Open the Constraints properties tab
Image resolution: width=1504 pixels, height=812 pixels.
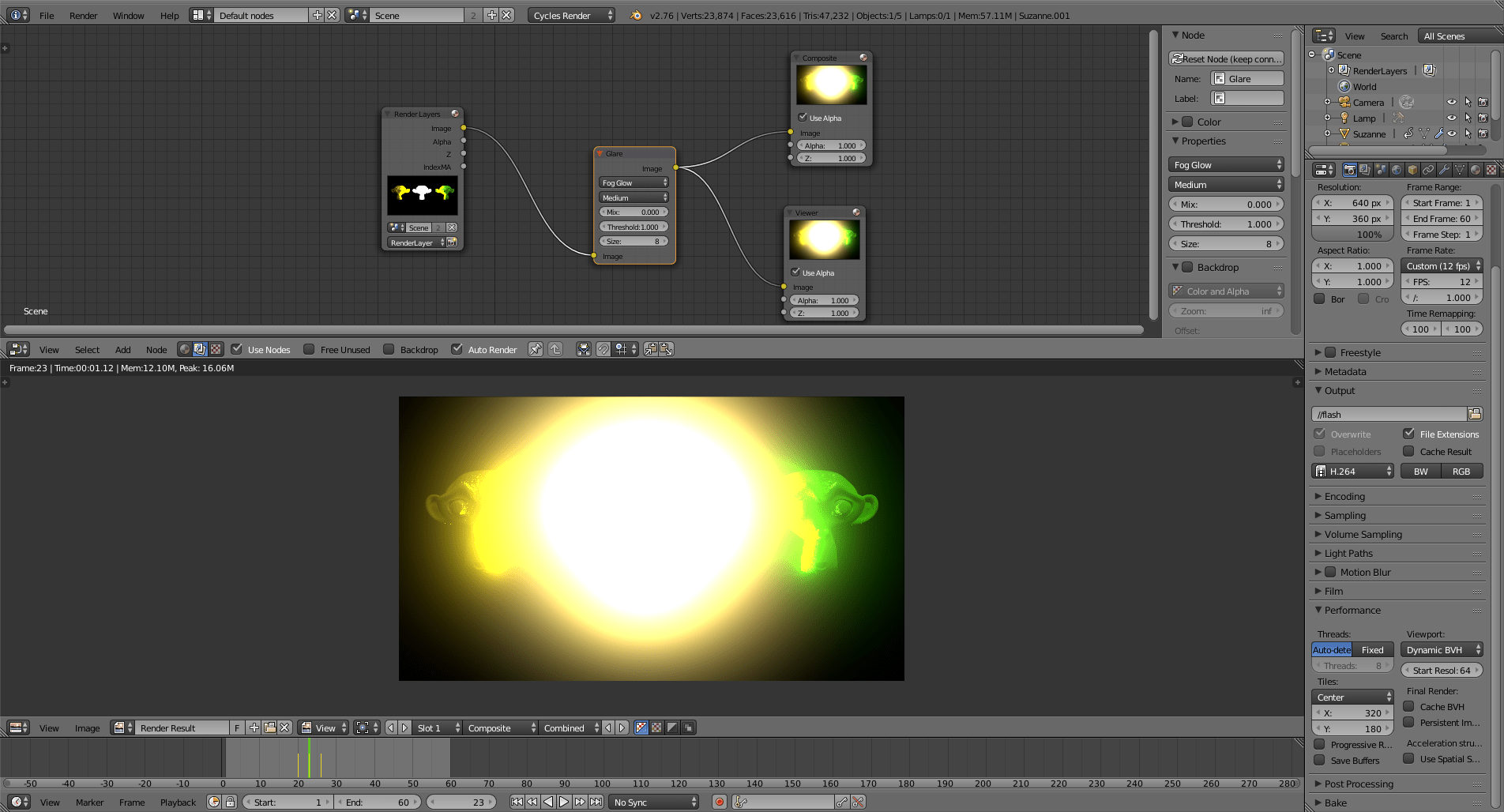(x=1428, y=170)
